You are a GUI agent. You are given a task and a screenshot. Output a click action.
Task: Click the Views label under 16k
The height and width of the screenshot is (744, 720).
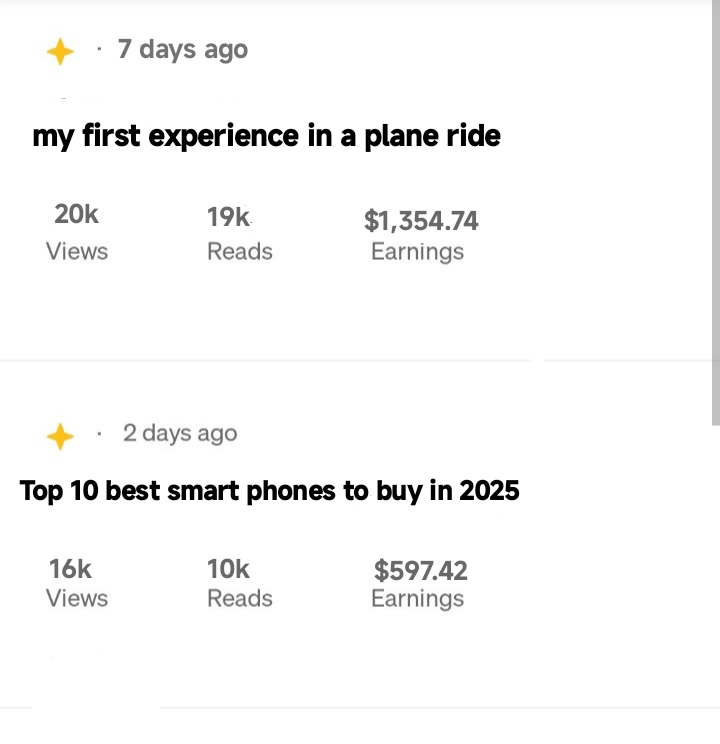coord(77,598)
